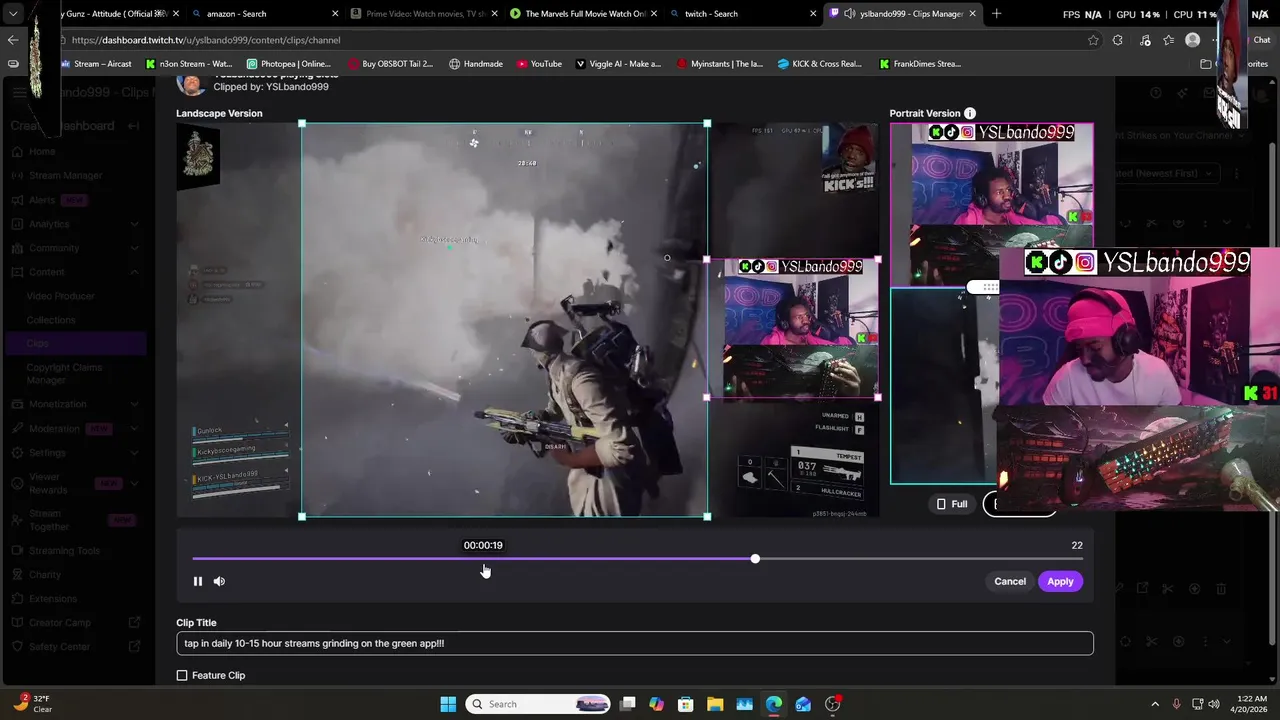Select the Full portrait layout button
The width and height of the screenshot is (1280, 720).
coord(951,504)
